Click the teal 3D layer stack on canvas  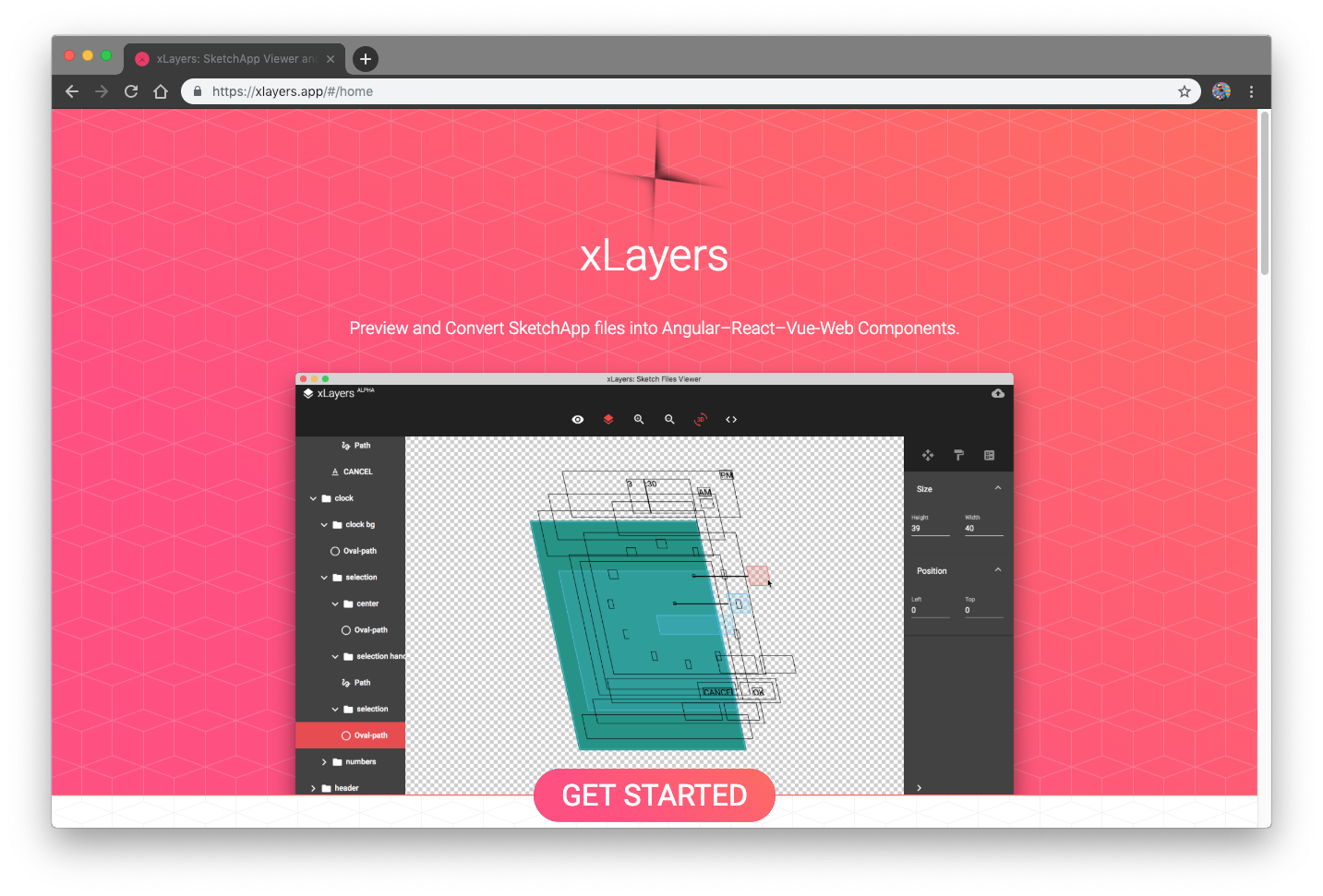637,635
